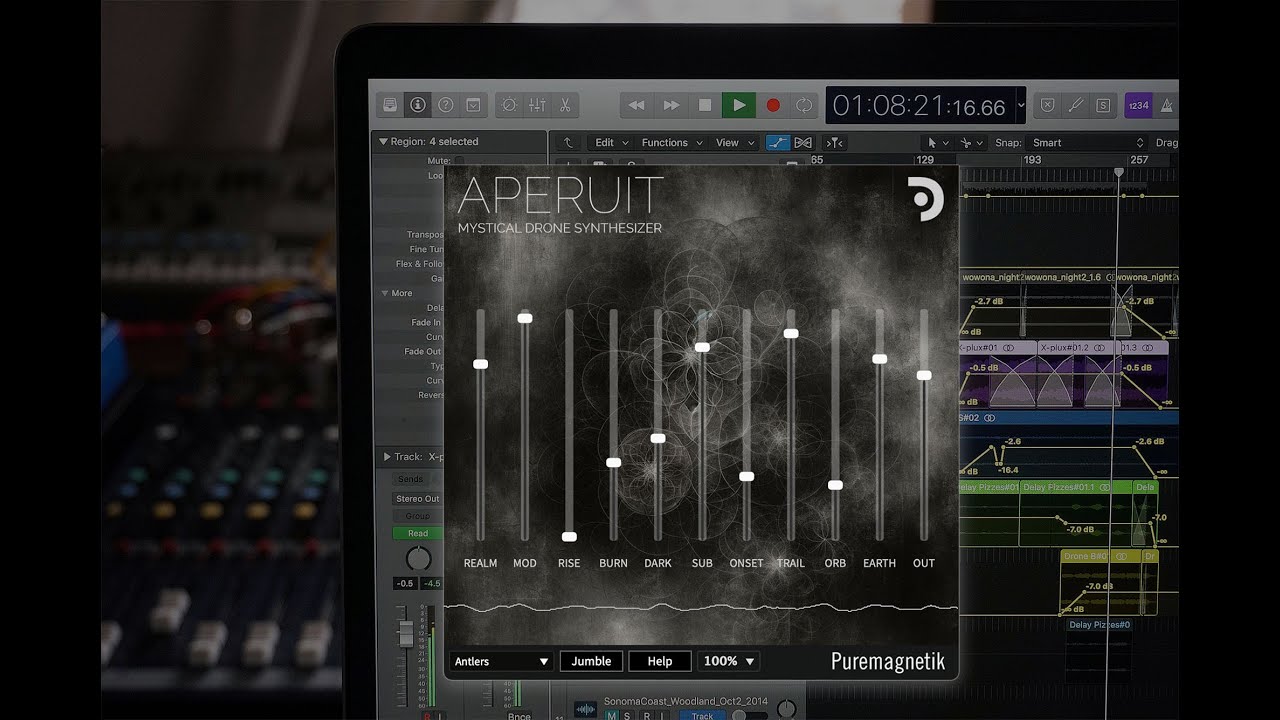Mute the SonomaCoast_Woodland track with M
The image size is (1280, 720).
pos(612,715)
